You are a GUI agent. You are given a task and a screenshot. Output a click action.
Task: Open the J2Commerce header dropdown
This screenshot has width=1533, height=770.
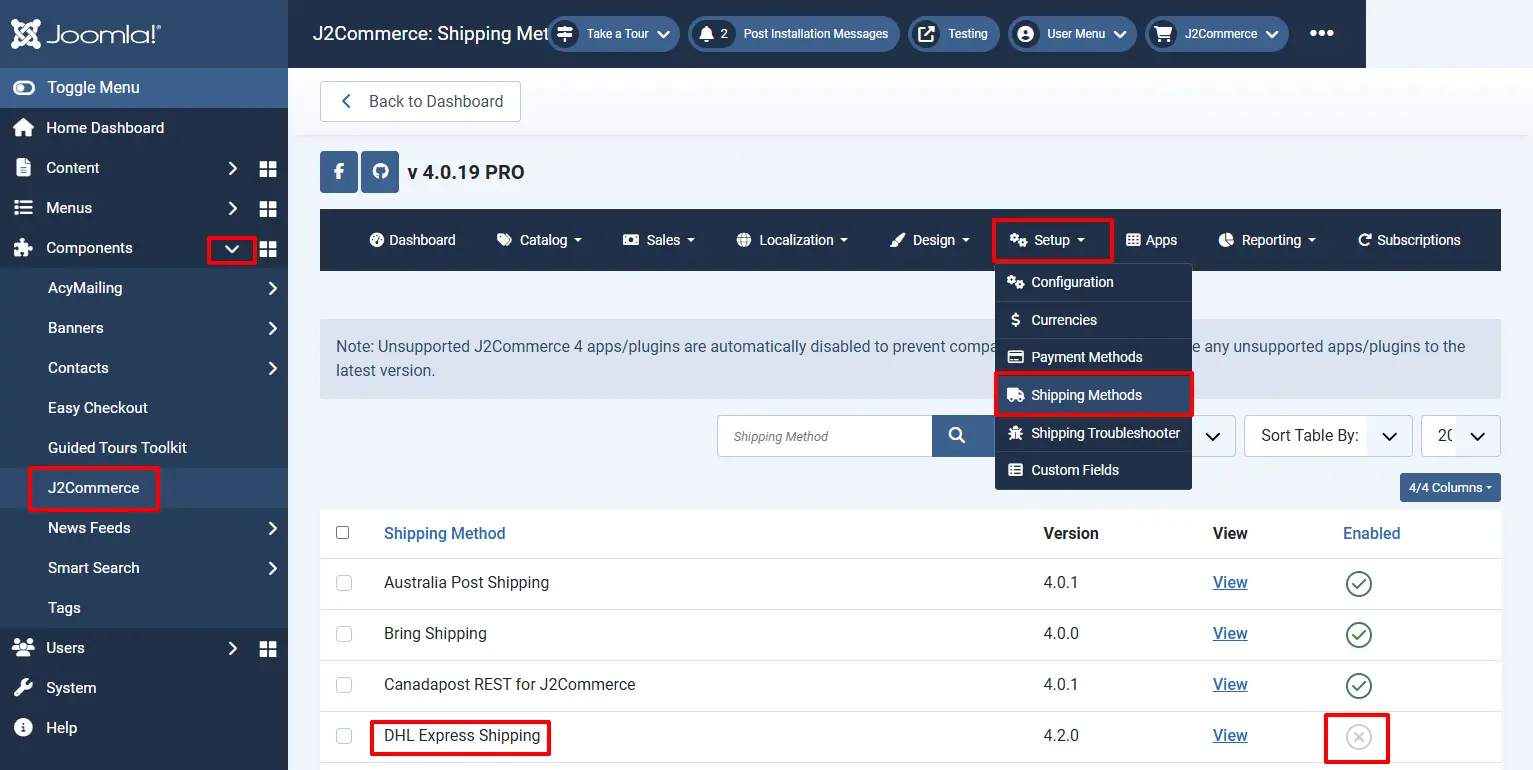click(1217, 34)
